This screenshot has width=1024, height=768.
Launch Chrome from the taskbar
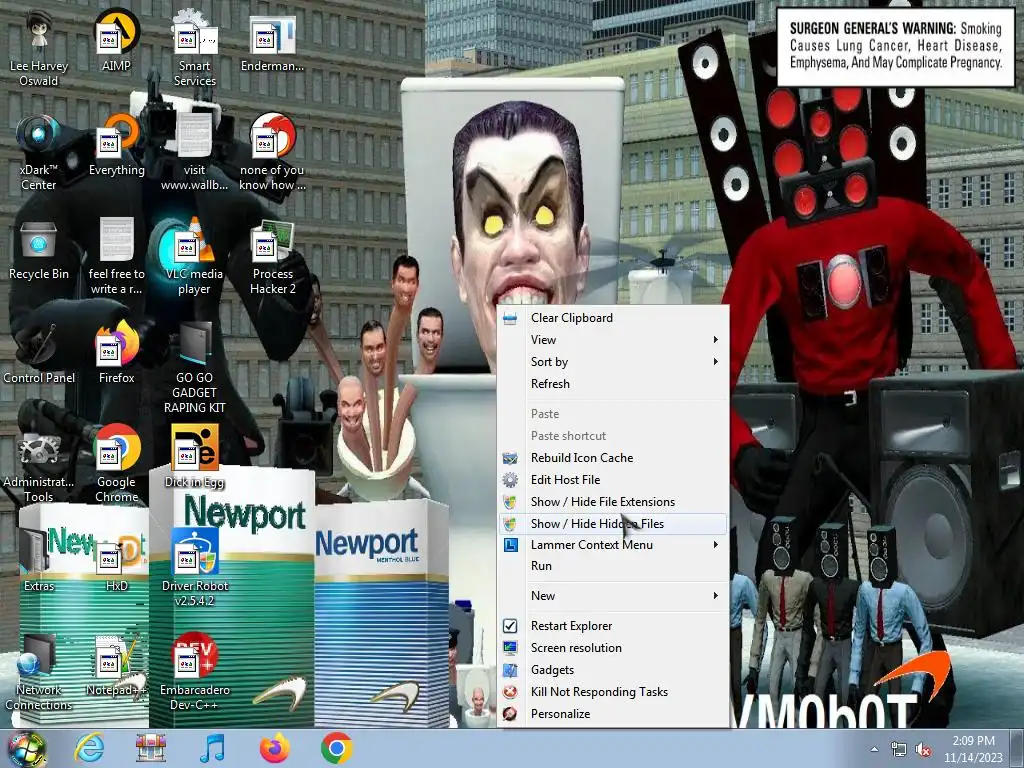pos(337,748)
